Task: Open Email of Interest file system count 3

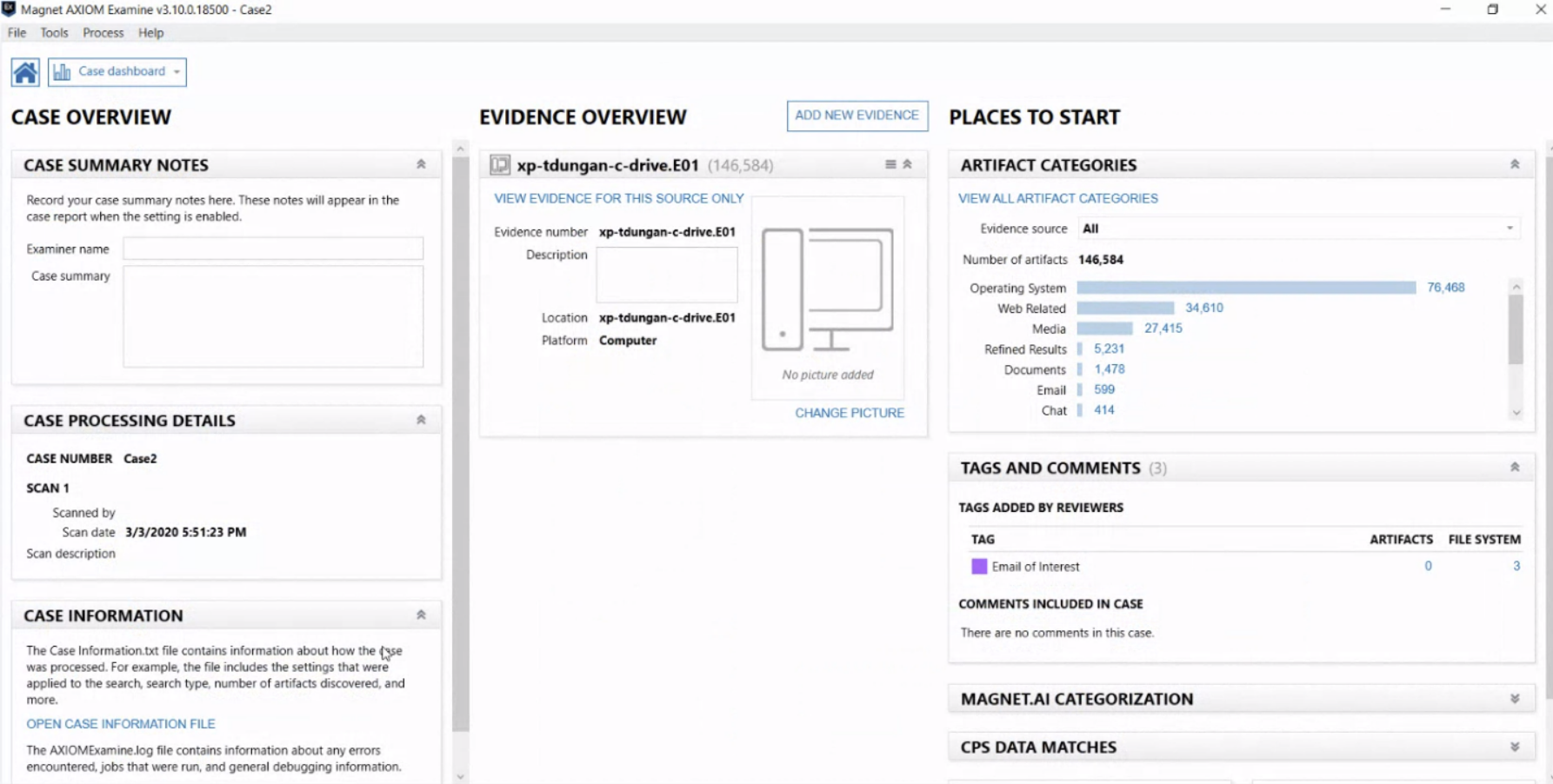Action: (x=1516, y=566)
